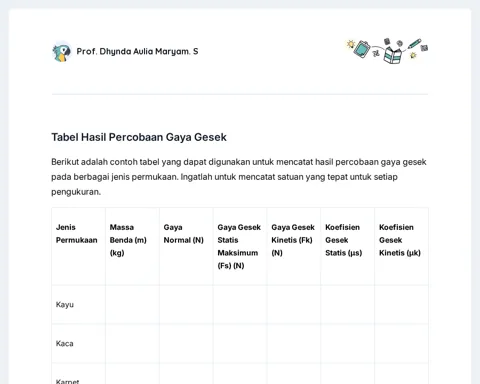480x384 pixels.
Task: Click Koefisien Gesek Kinetis (μk) header
Action: [400, 240]
